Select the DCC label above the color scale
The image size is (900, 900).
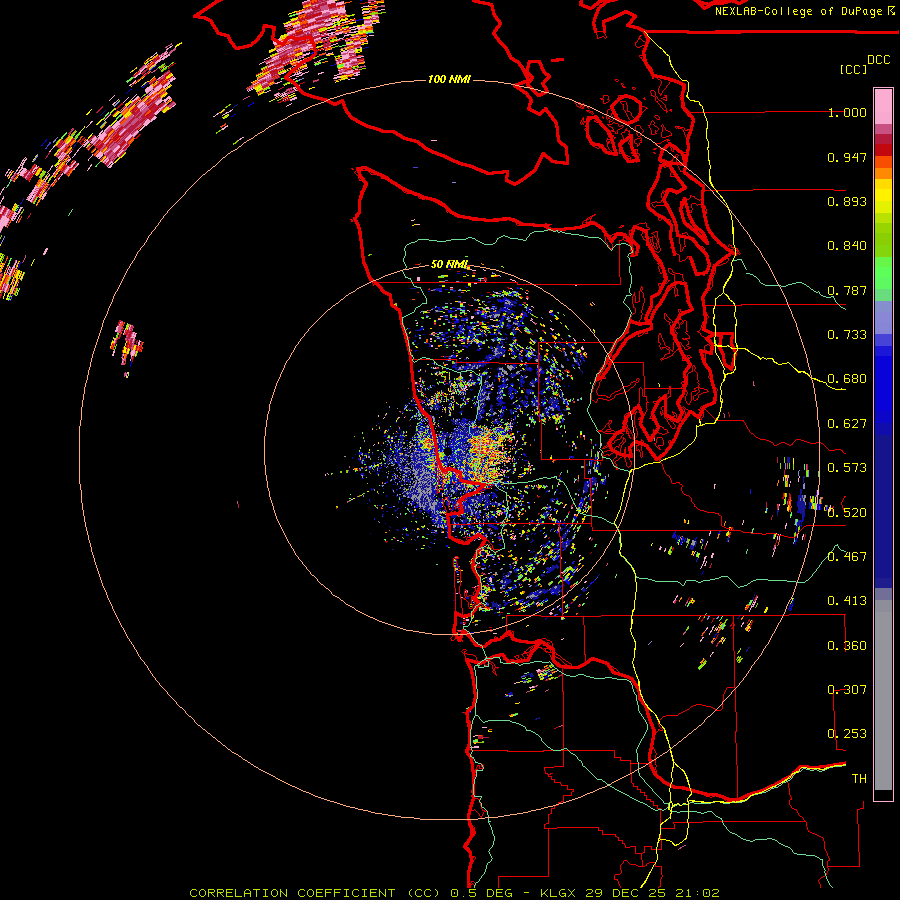(878, 60)
